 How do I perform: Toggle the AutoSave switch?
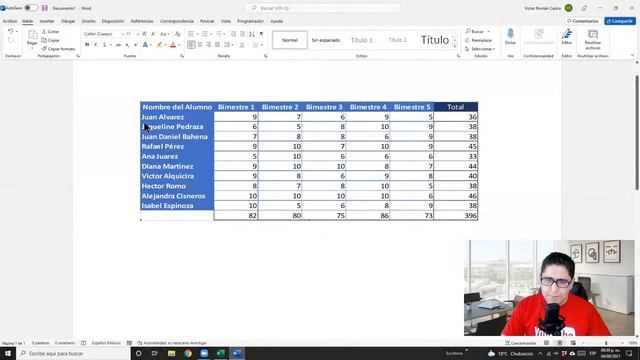point(31,8)
